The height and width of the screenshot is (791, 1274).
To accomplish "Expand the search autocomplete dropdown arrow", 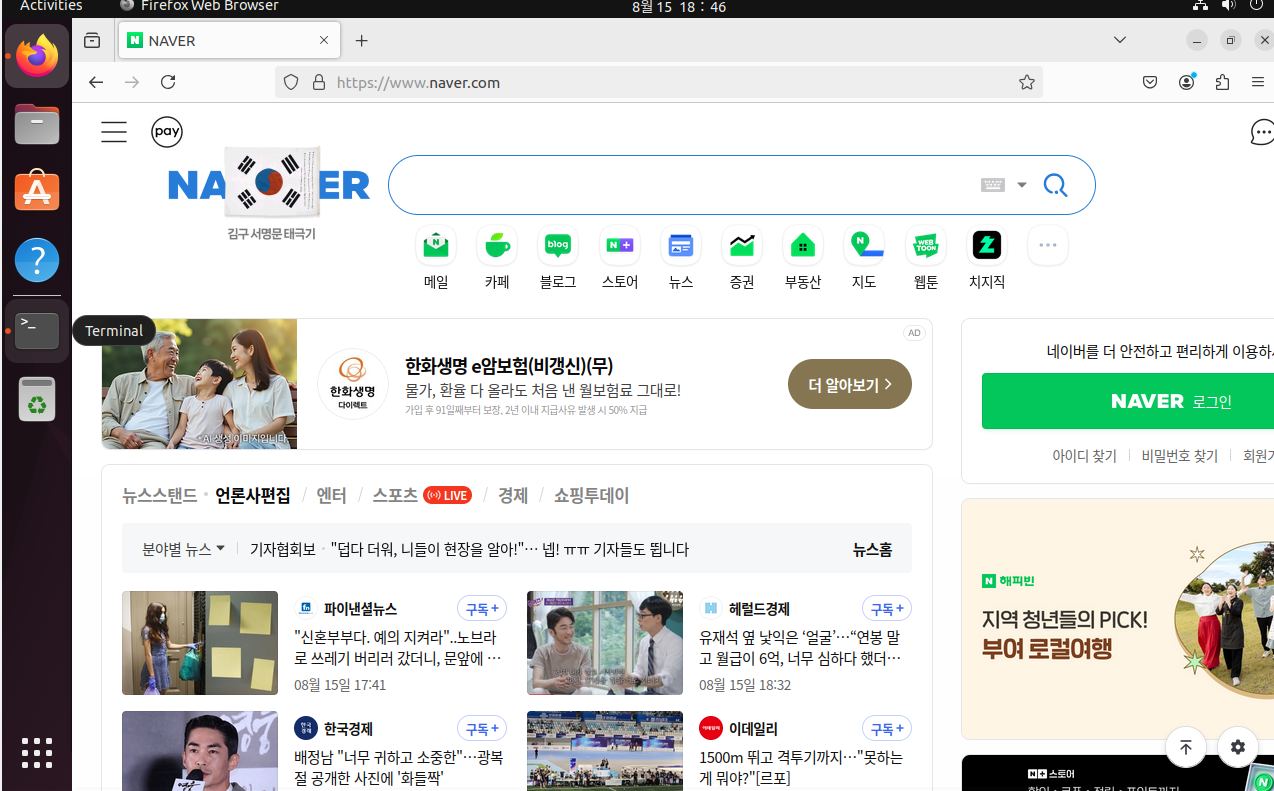I will [1022, 185].
